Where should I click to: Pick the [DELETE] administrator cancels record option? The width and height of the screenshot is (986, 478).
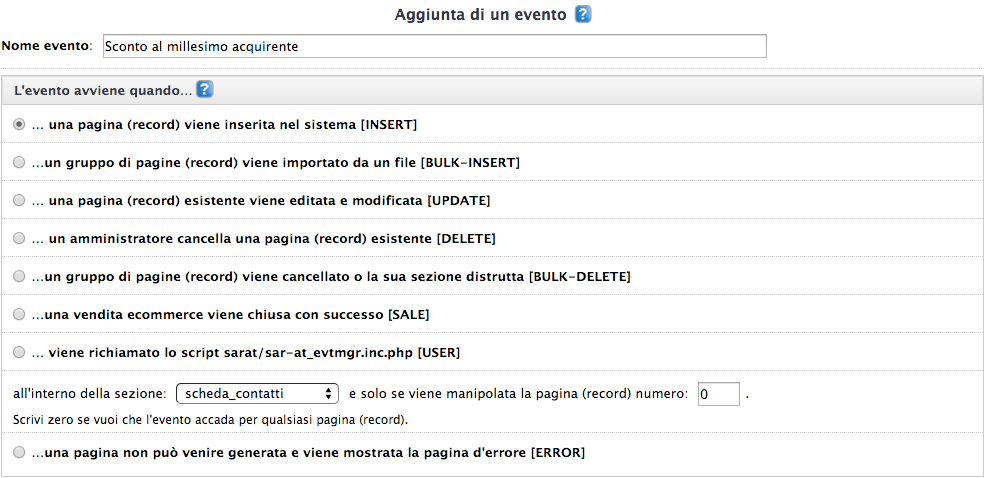tap(19, 238)
